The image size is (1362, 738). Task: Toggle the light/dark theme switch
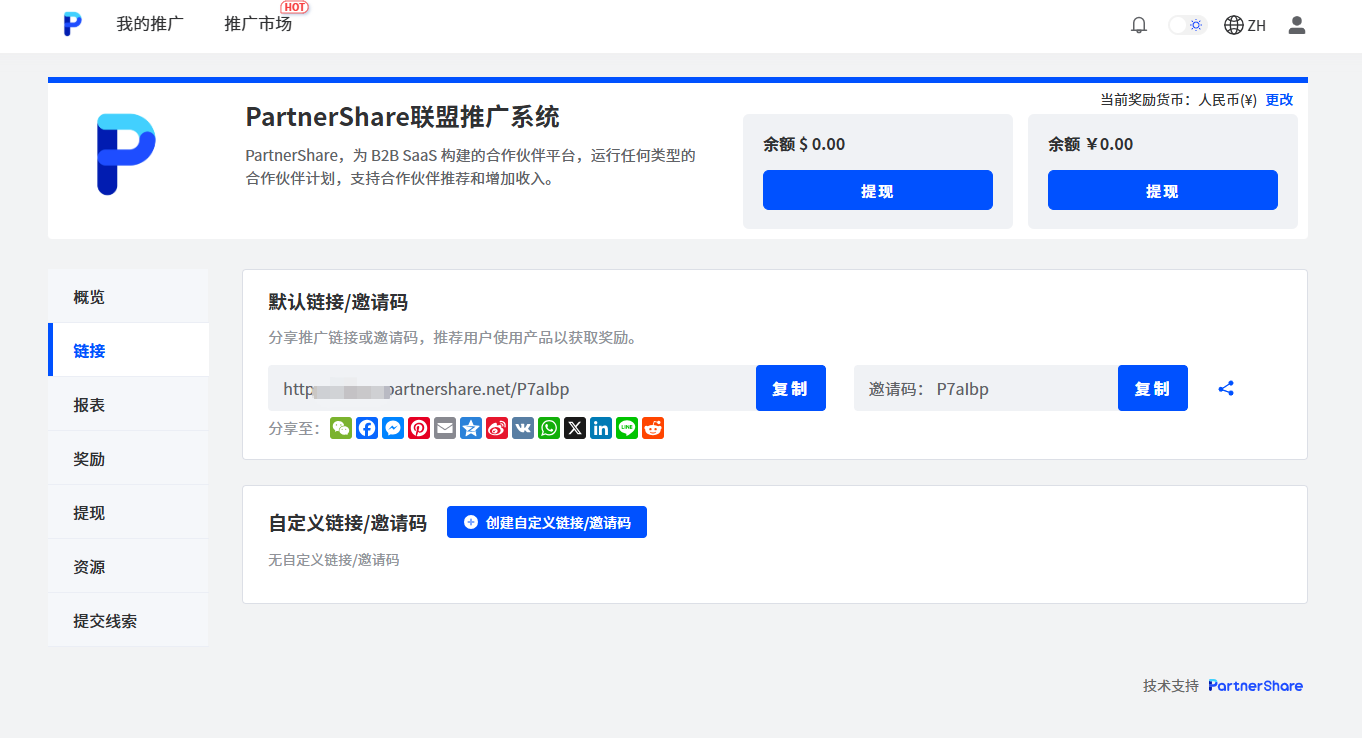coord(1188,25)
